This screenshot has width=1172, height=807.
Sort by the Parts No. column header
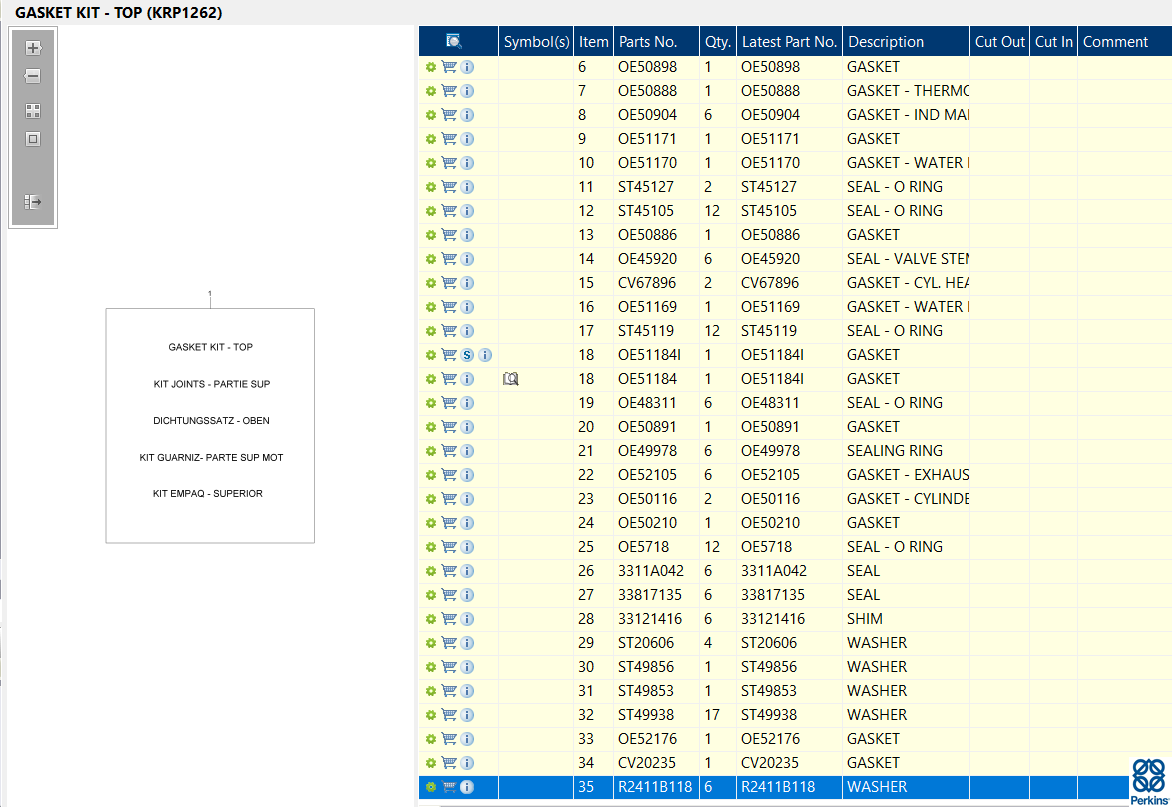pyautogui.click(x=648, y=42)
